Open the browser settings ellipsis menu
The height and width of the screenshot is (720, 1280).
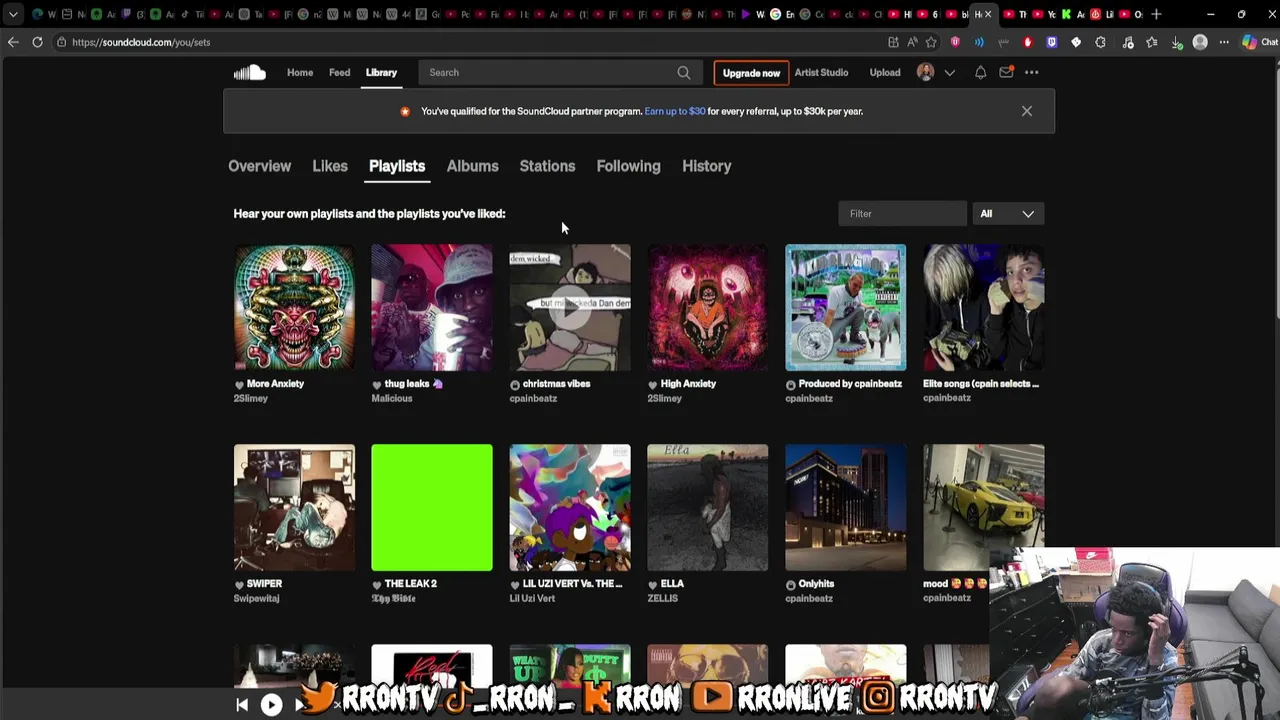point(1224,42)
